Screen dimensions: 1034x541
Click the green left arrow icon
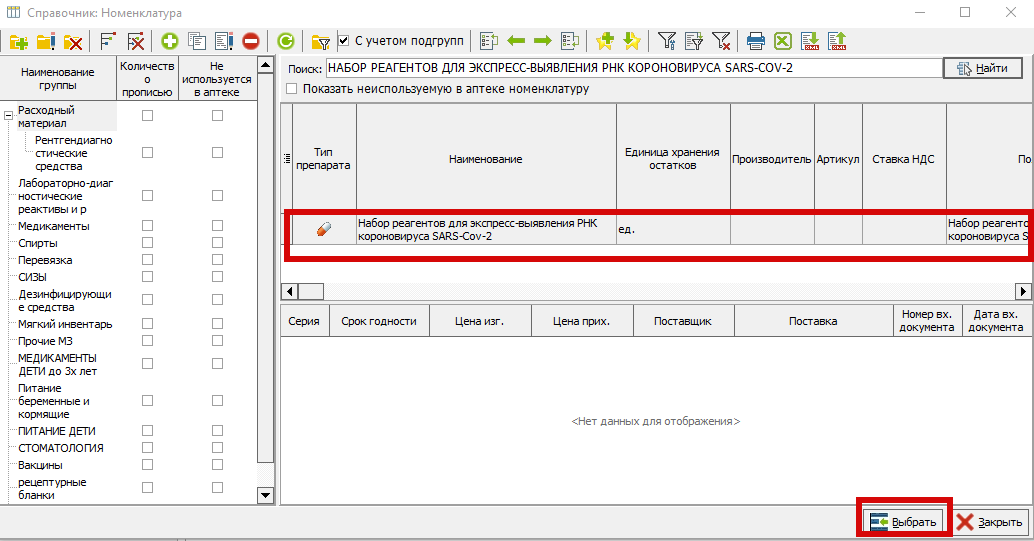516,41
